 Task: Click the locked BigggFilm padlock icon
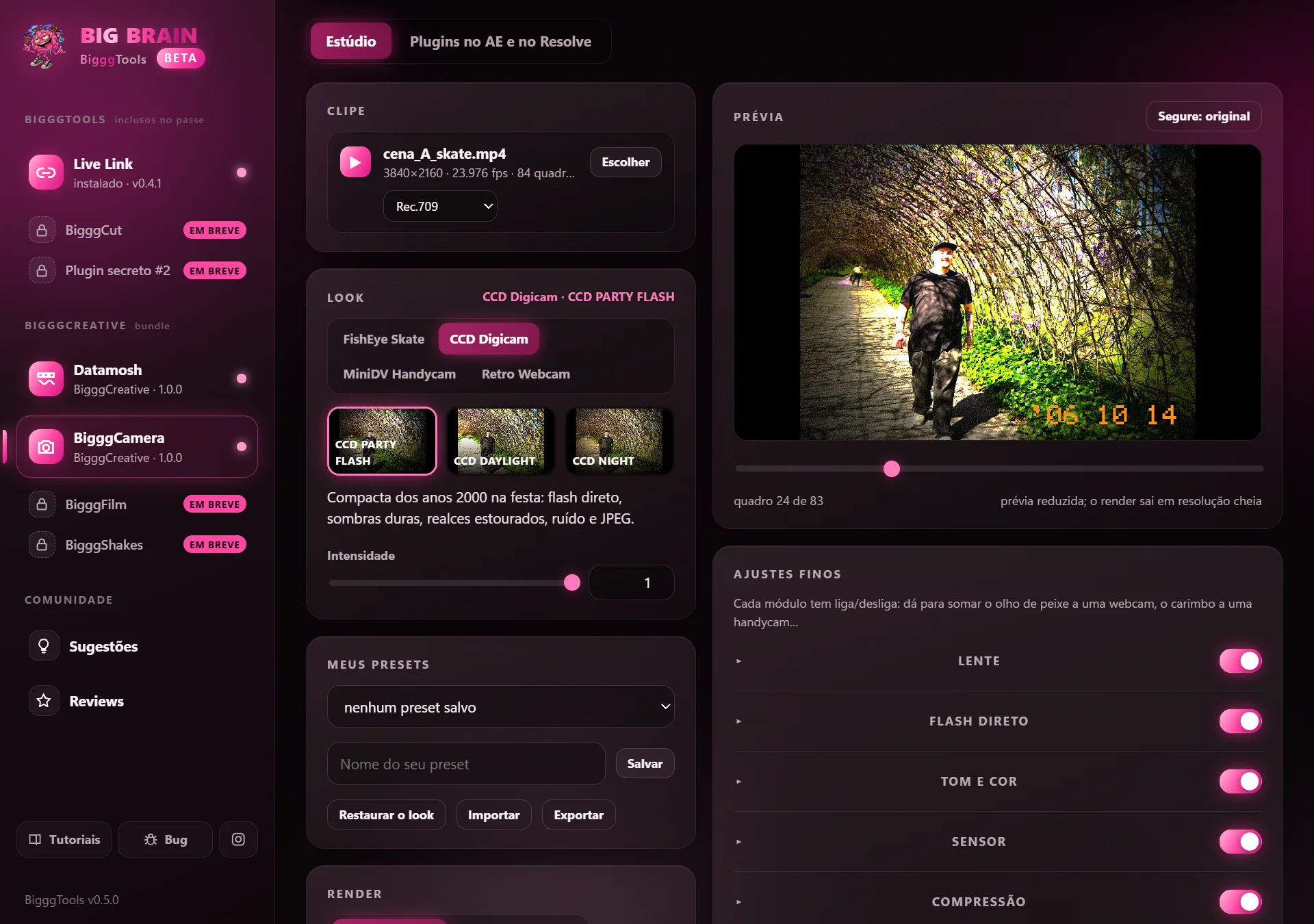pyautogui.click(x=42, y=504)
